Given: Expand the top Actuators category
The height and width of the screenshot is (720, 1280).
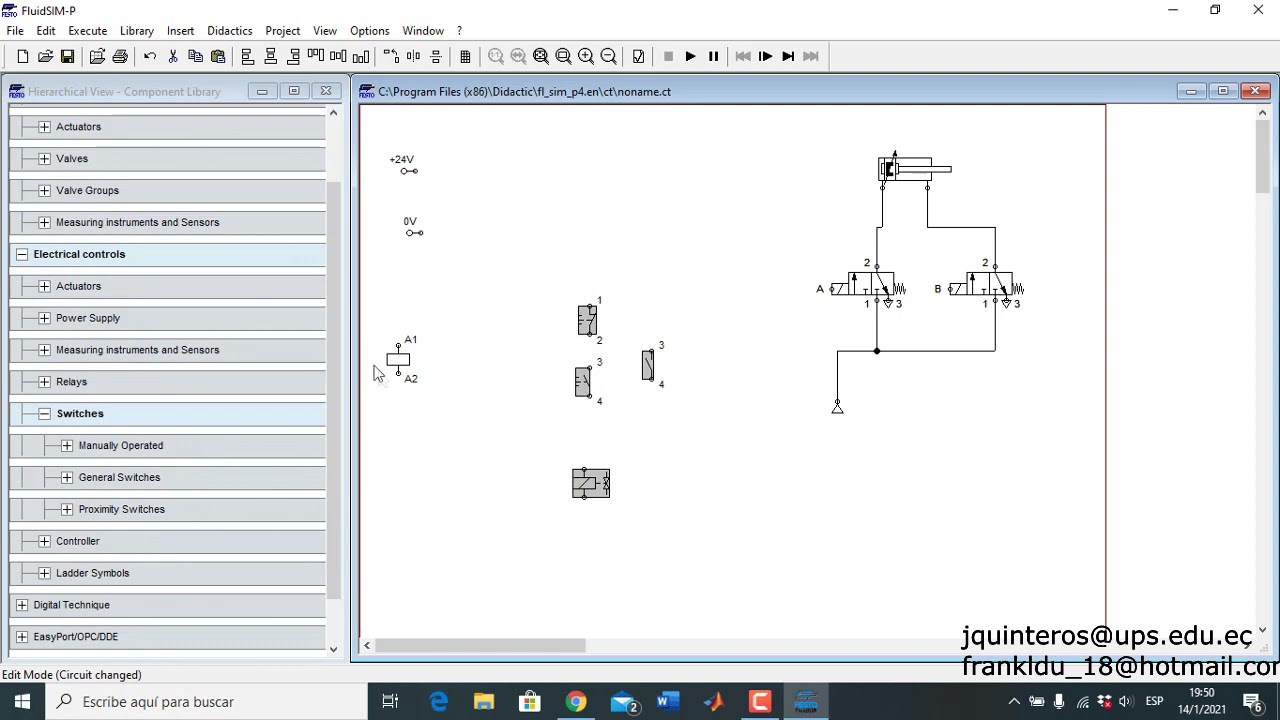Looking at the screenshot, I should 44,127.
